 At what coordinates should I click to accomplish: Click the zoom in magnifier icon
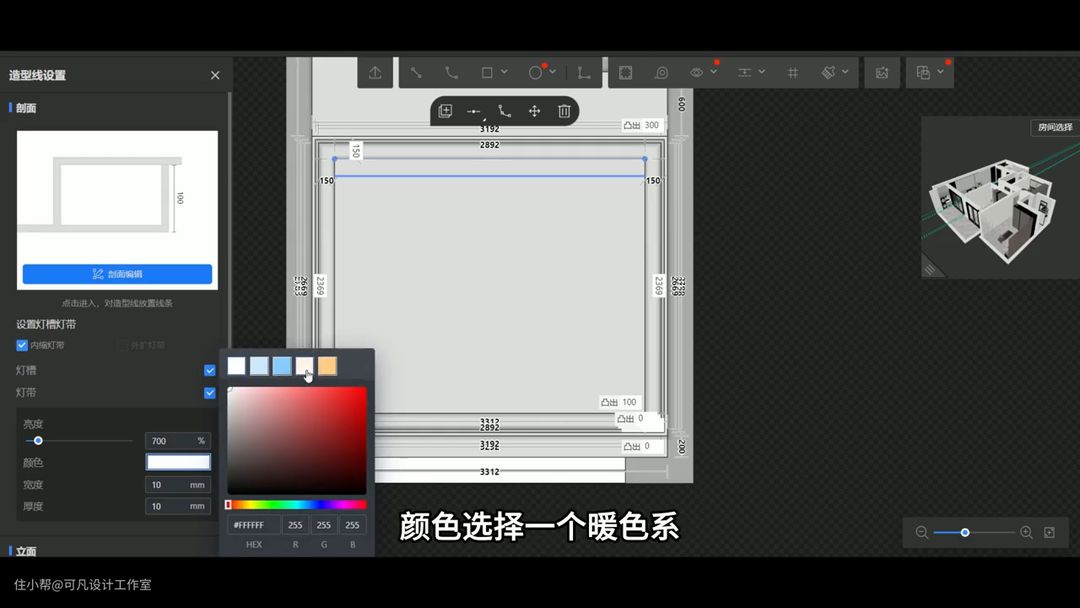click(1026, 532)
